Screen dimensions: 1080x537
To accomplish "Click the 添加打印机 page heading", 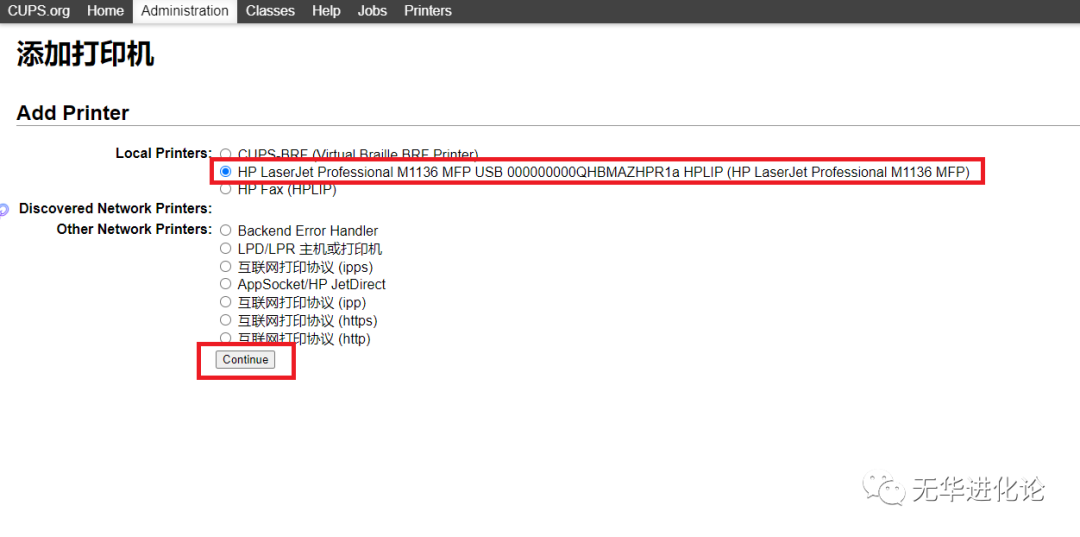I will point(85,54).
